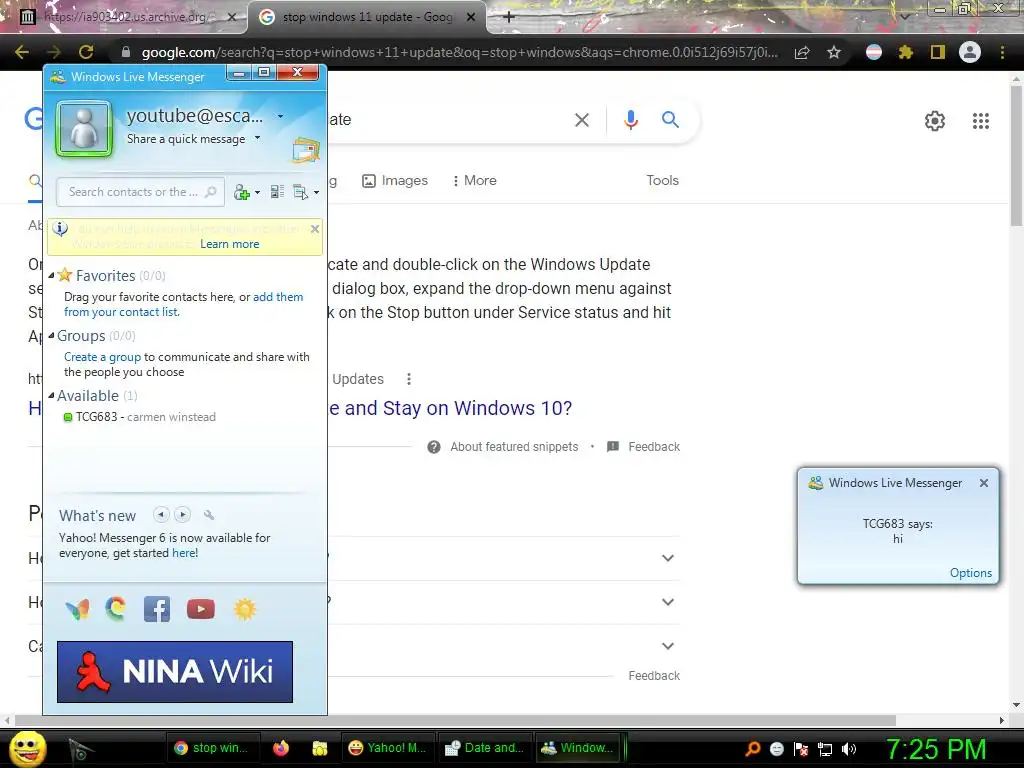Share this page icon in address bar
This screenshot has width=1024, height=768.
[802, 52]
